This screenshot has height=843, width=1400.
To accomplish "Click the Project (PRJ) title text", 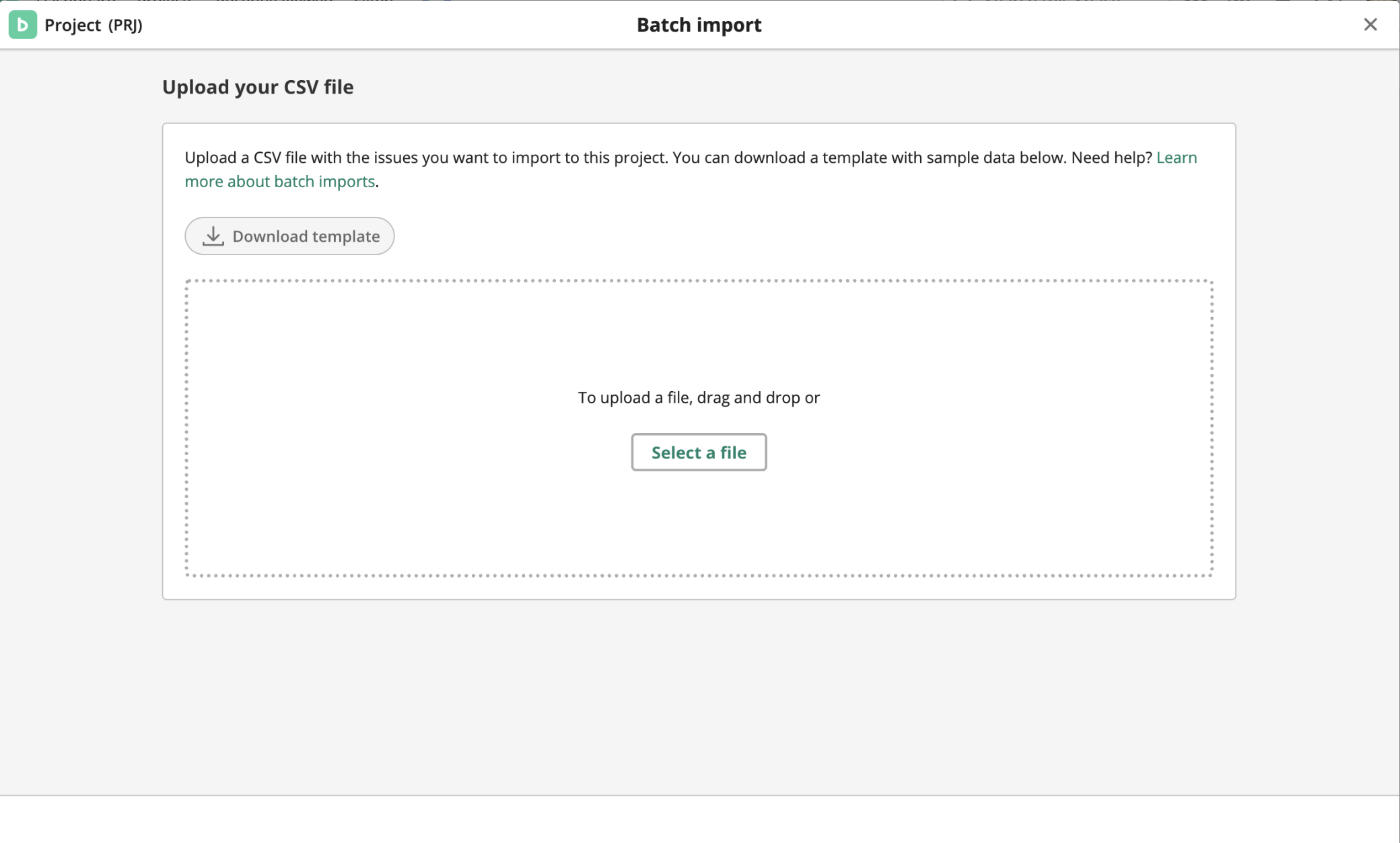I will point(94,25).
